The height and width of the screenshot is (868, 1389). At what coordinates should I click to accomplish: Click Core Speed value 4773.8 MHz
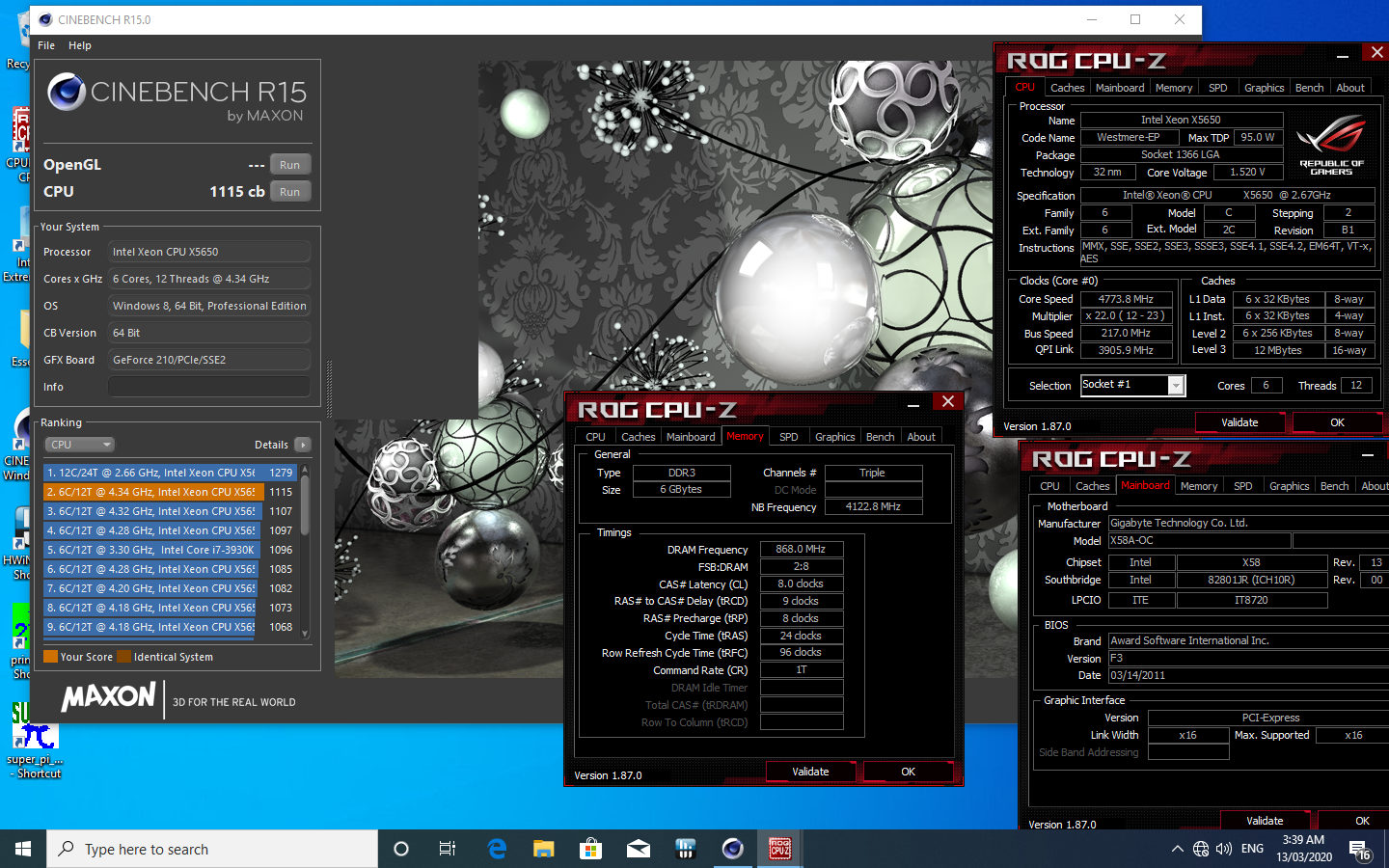[1126, 299]
